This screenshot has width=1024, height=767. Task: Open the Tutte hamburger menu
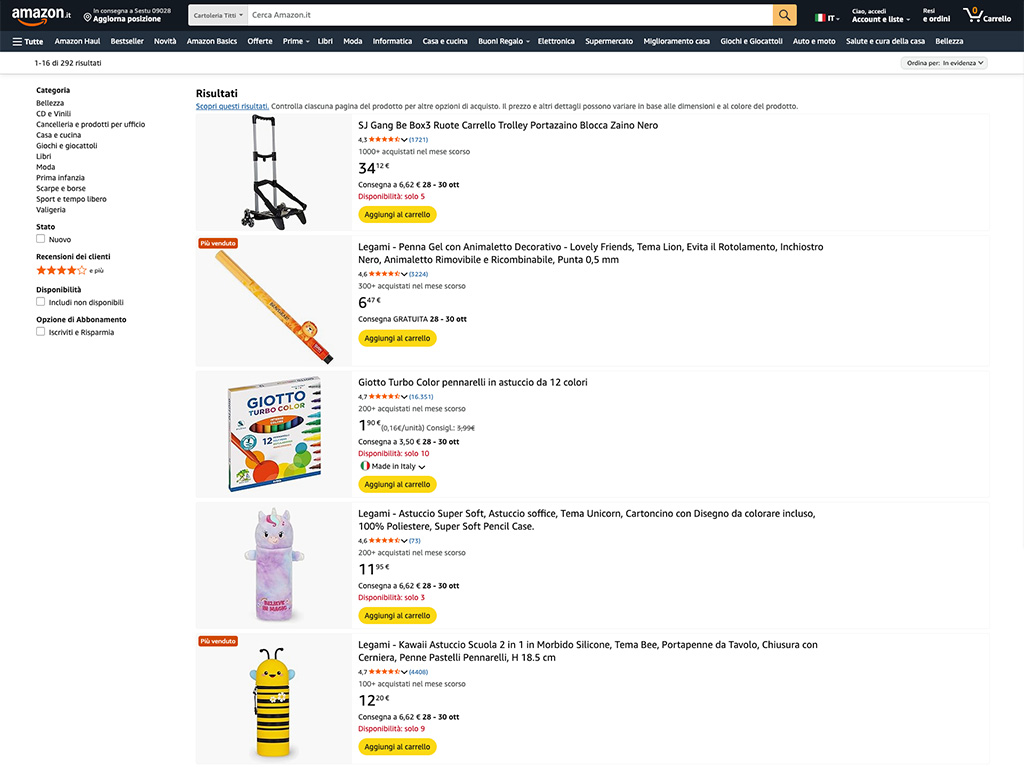[27, 41]
